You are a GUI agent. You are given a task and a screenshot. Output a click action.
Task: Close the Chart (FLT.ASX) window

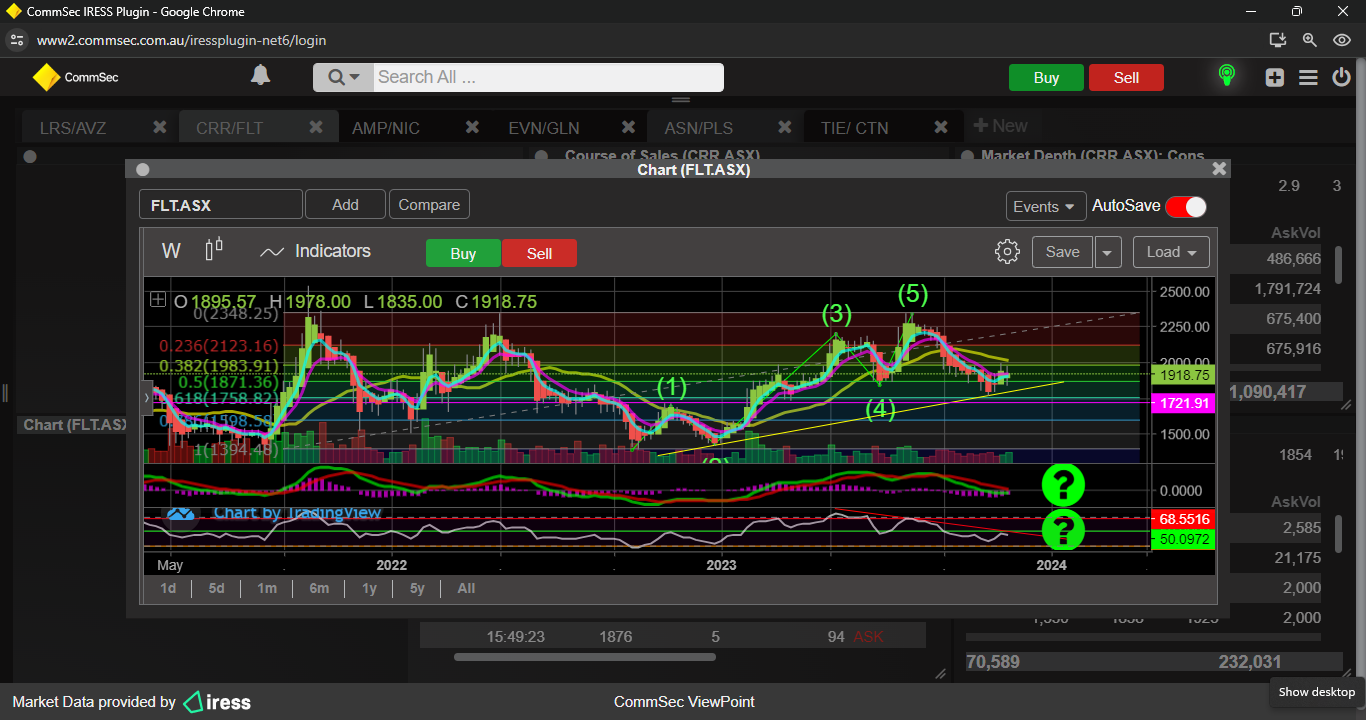(x=1219, y=169)
